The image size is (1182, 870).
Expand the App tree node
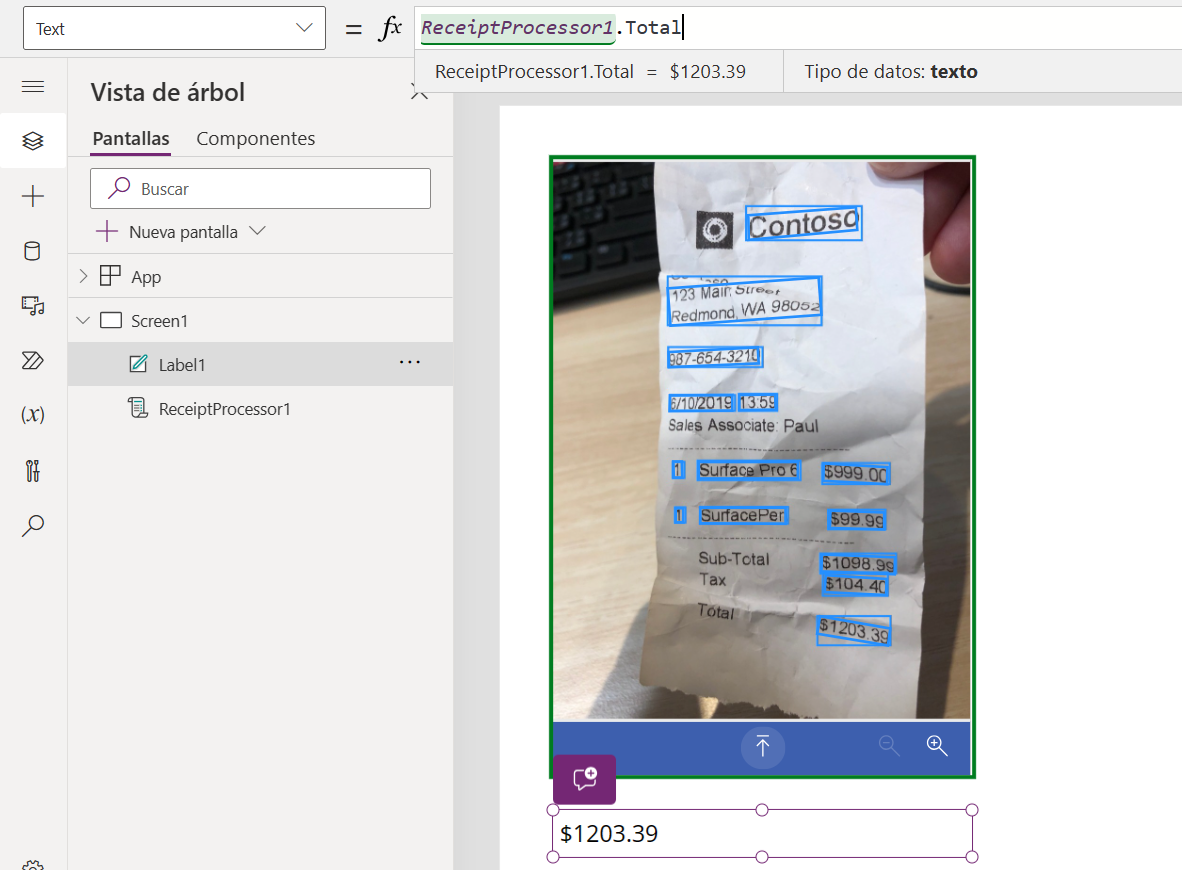pyautogui.click(x=83, y=277)
